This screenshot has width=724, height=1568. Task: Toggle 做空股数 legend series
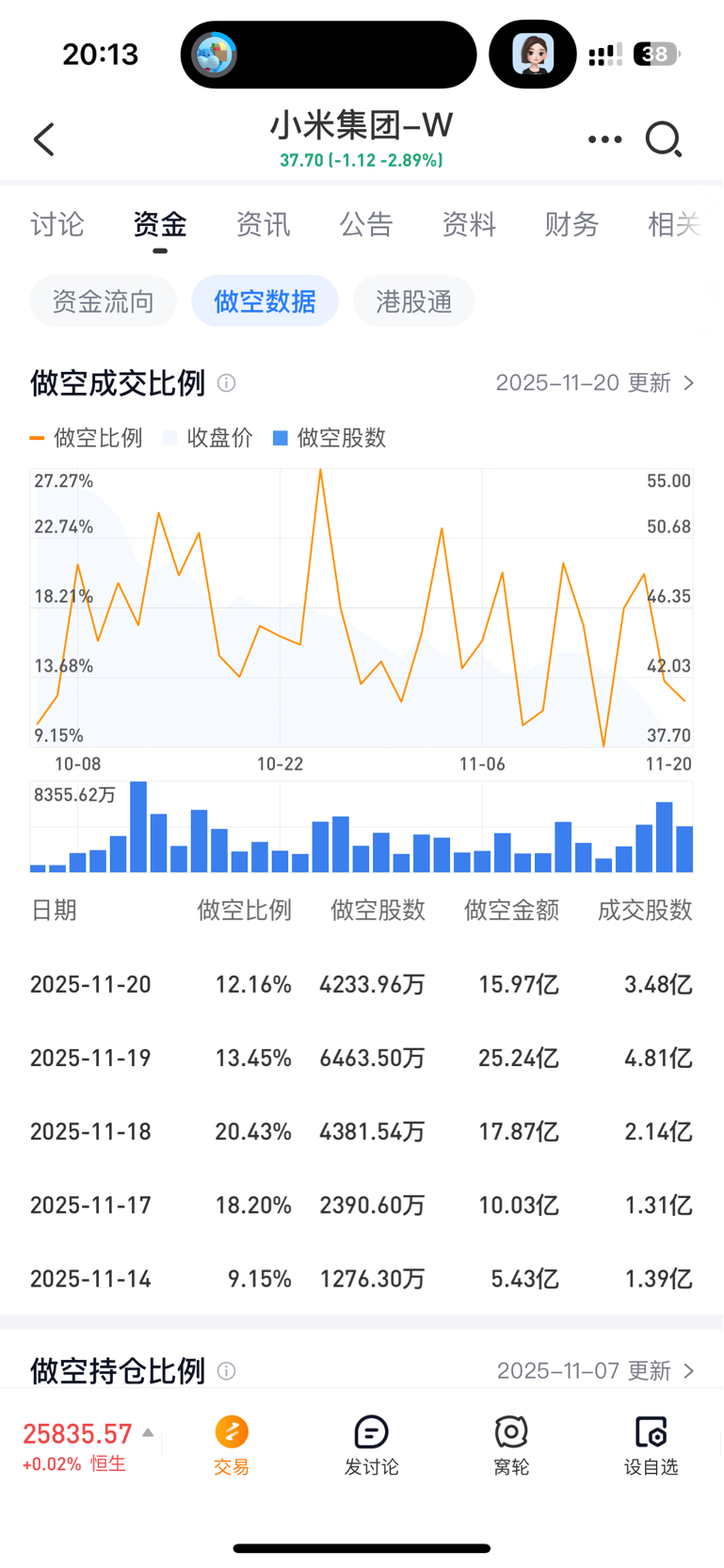pyautogui.click(x=330, y=438)
